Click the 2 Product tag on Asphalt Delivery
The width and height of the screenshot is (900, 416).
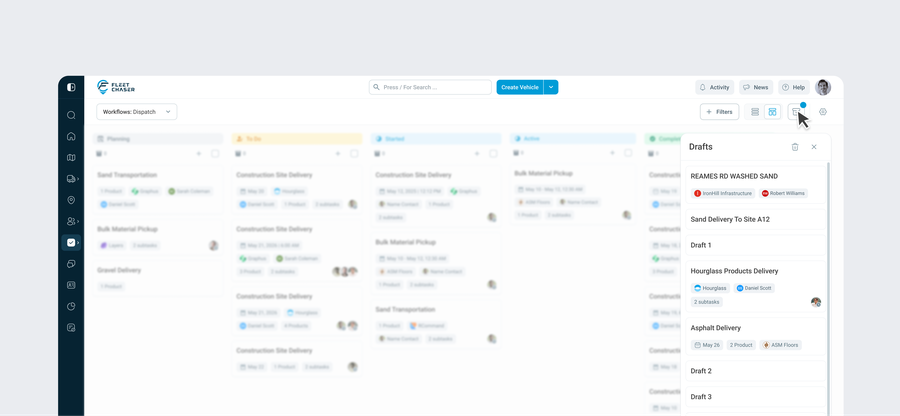(x=741, y=345)
